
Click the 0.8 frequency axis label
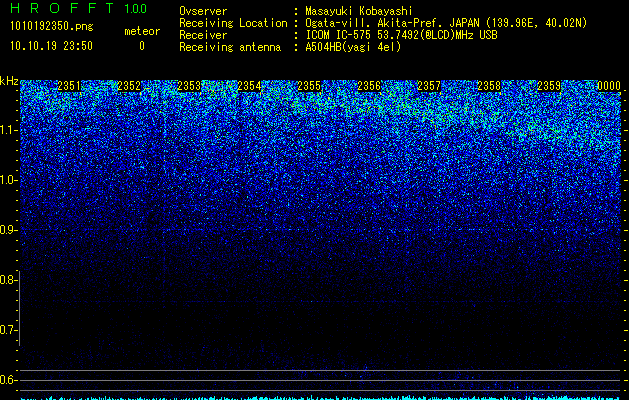pyautogui.click(x=8, y=280)
